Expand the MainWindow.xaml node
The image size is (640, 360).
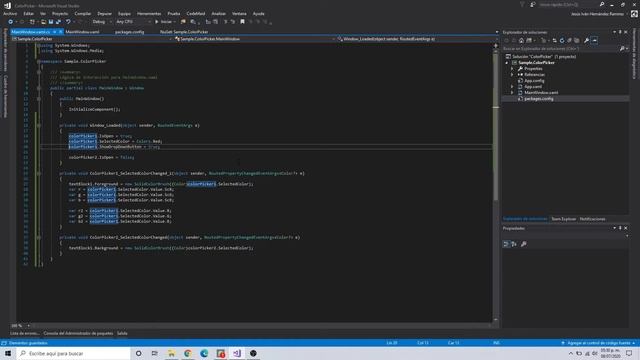512,93
